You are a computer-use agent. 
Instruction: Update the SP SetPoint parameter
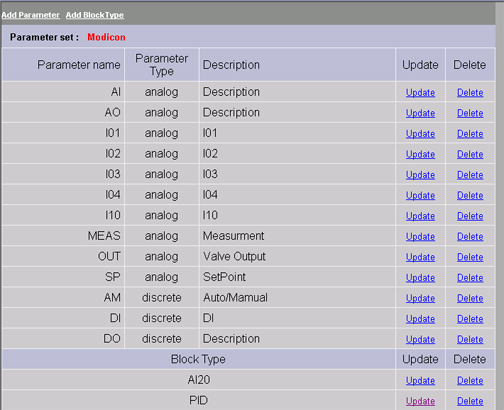[x=420, y=278]
